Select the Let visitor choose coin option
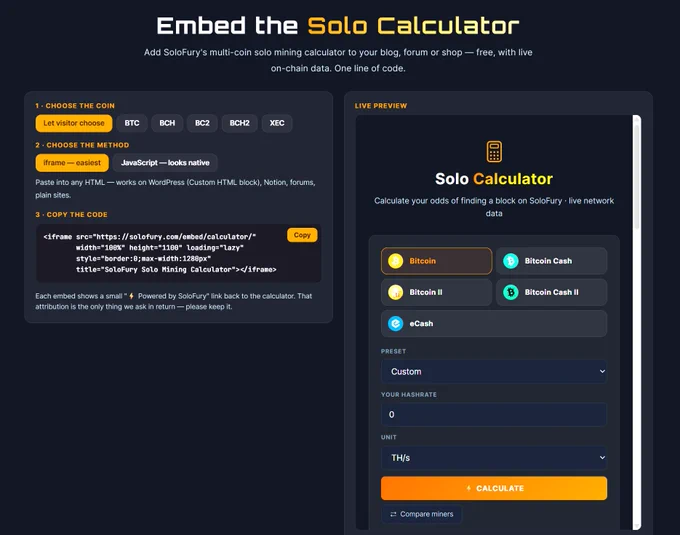Screen dimensions: 680x535 coord(74,123)
